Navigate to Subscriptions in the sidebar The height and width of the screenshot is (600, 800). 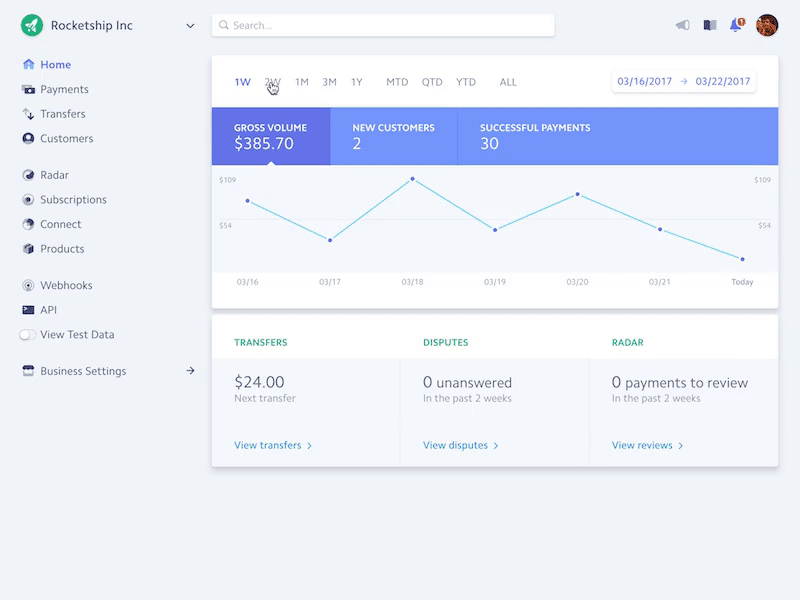73,199
